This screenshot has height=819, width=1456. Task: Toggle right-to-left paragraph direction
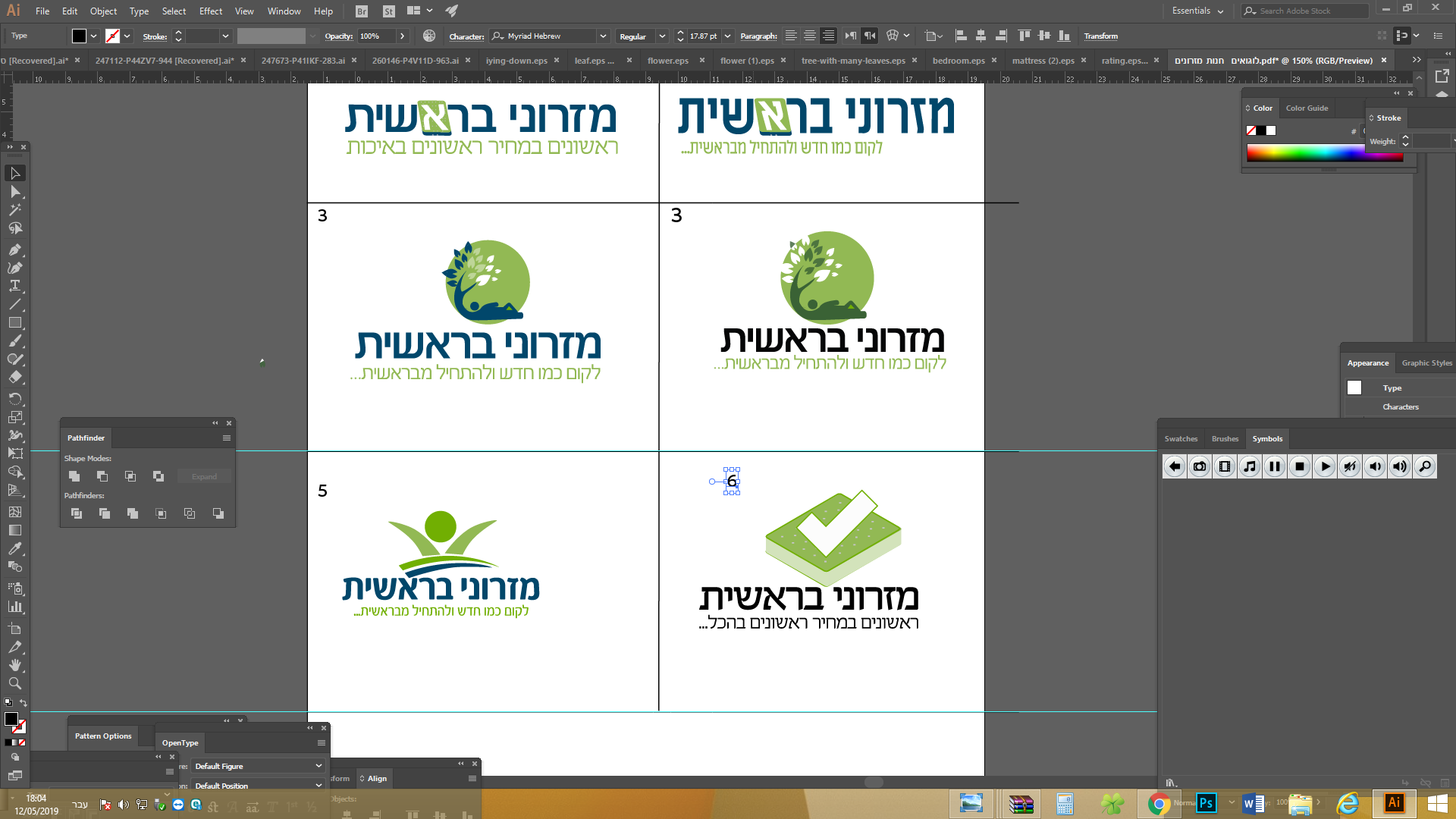click(870, 36)
